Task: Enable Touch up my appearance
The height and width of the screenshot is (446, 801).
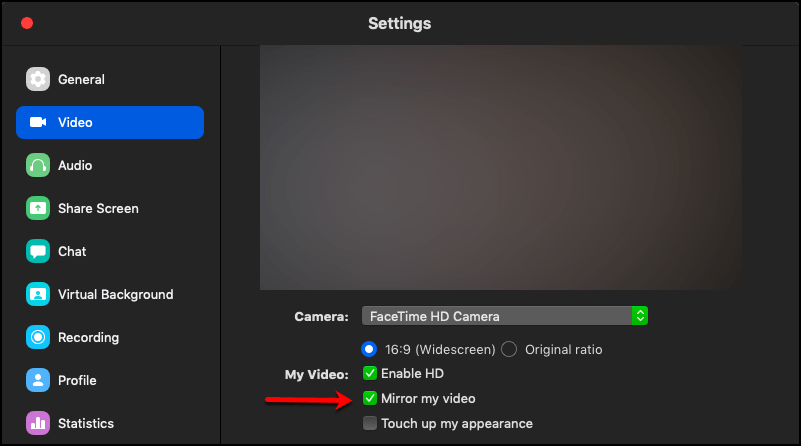Action: (x=370, y=423)
